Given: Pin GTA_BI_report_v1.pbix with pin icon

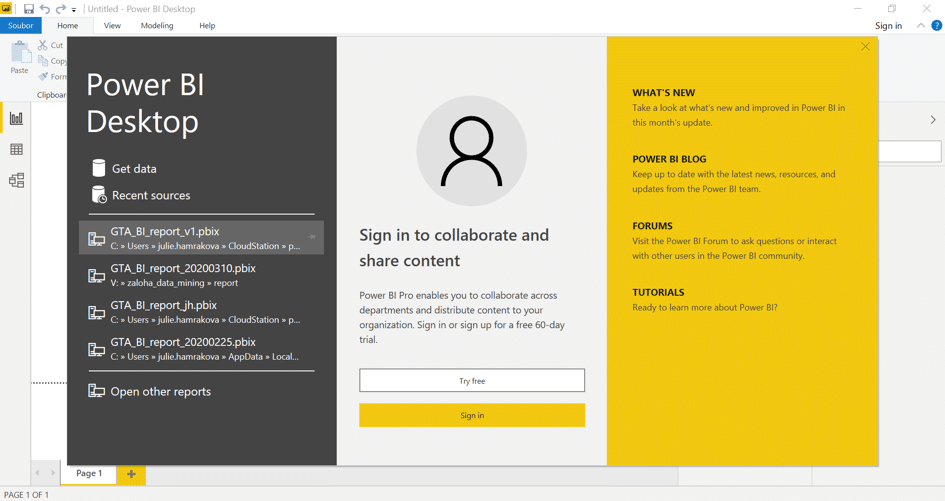Looking at the screenshot, I should point(312,237).
